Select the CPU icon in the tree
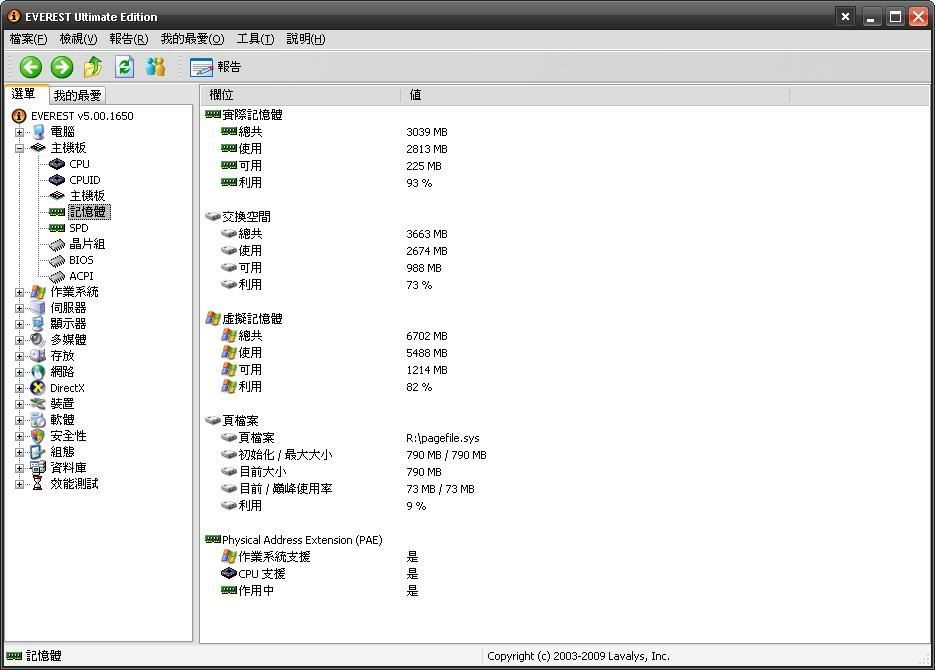 (x=57, y=164)
